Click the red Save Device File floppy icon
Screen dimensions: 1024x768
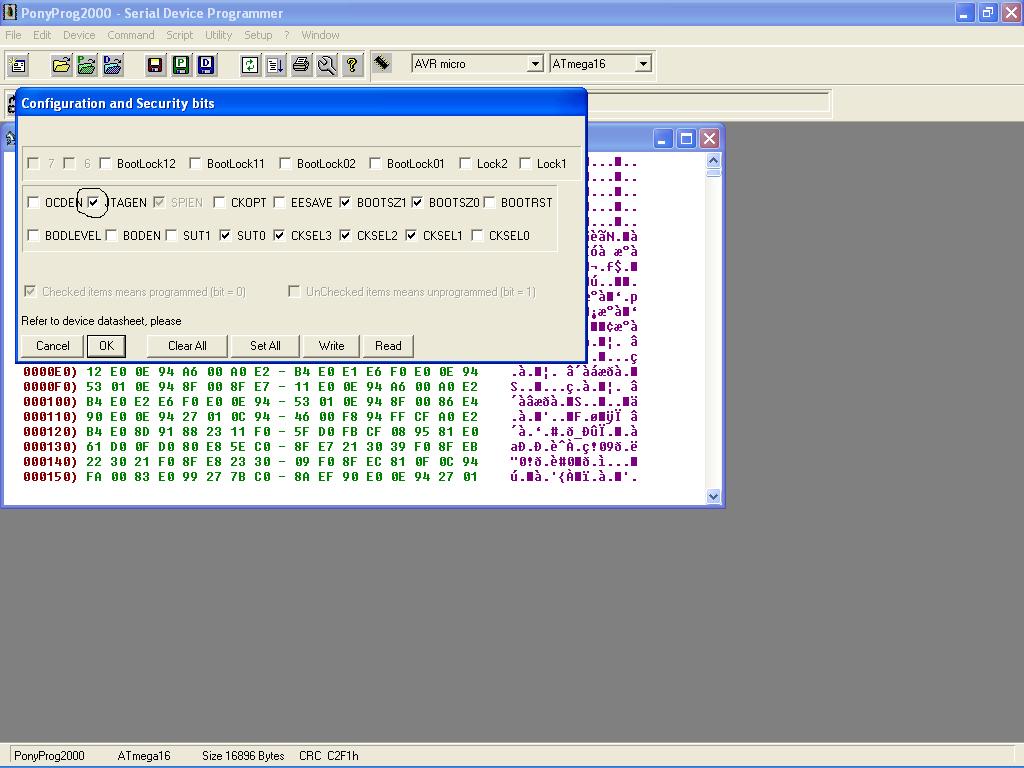pos(155,65)
